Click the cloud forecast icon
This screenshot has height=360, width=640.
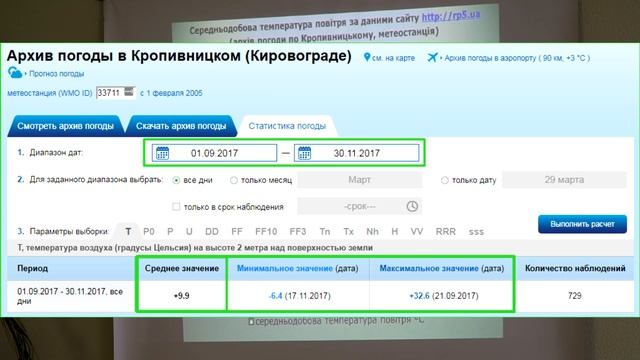[x=15, y=73]
